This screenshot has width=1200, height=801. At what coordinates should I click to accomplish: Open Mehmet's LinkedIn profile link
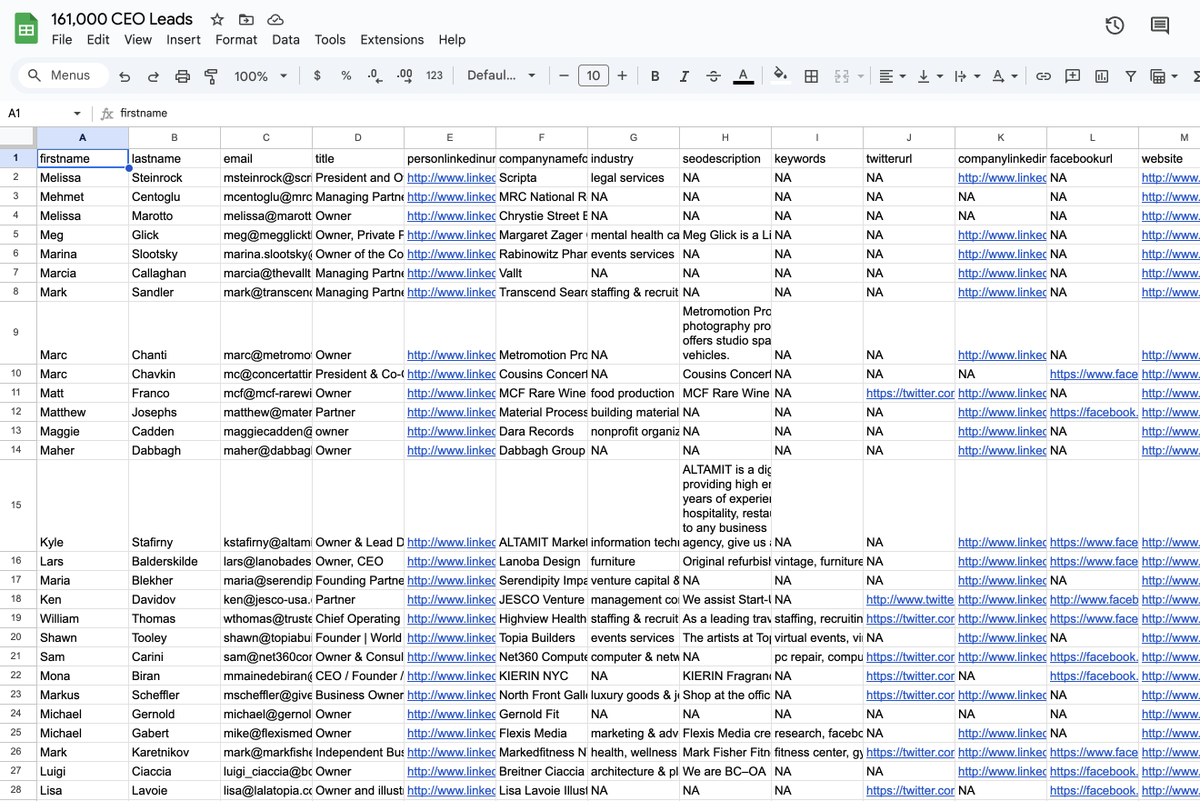pos(449,196)
